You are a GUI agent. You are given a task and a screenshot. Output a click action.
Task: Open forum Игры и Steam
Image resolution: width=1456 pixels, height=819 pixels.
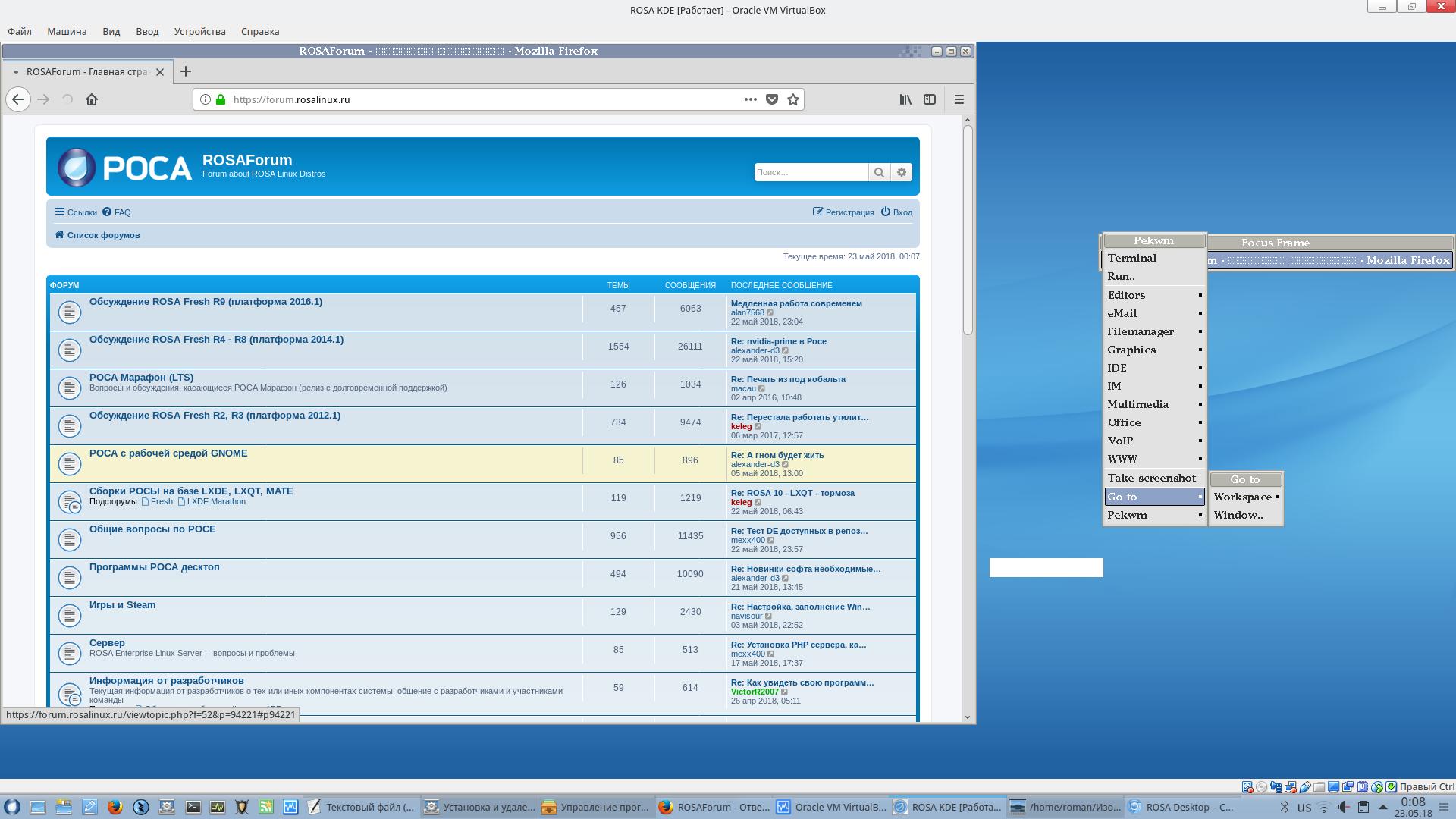pyautogui.click(x=122, y=605)
